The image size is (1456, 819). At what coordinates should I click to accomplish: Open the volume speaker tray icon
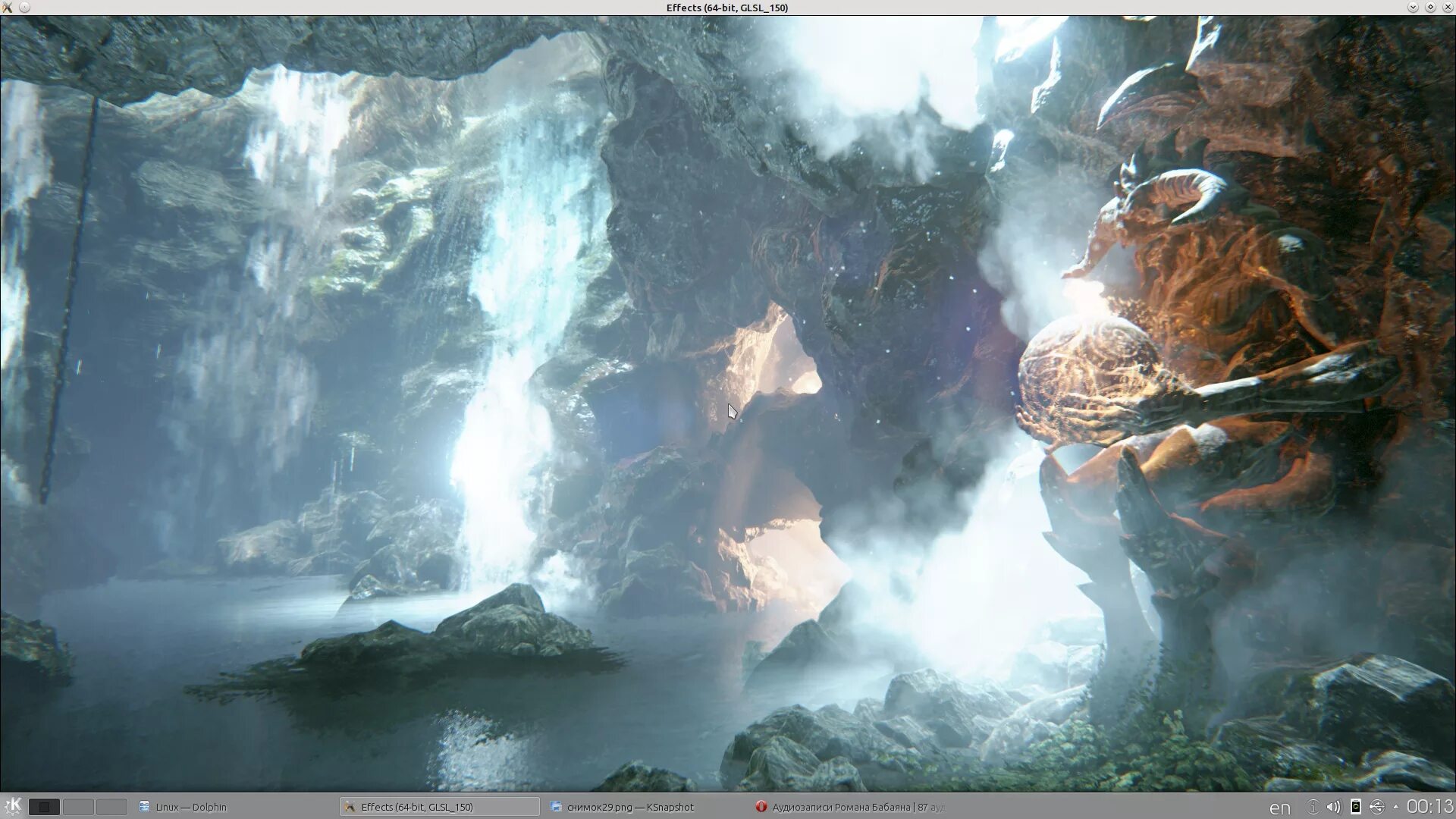(1334, 807)
